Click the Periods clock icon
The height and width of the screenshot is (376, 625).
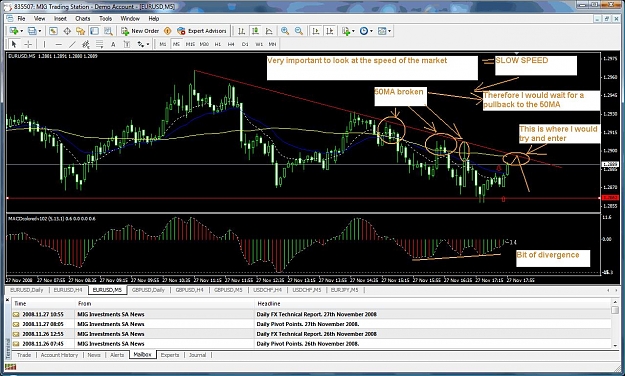click(364, 31)
